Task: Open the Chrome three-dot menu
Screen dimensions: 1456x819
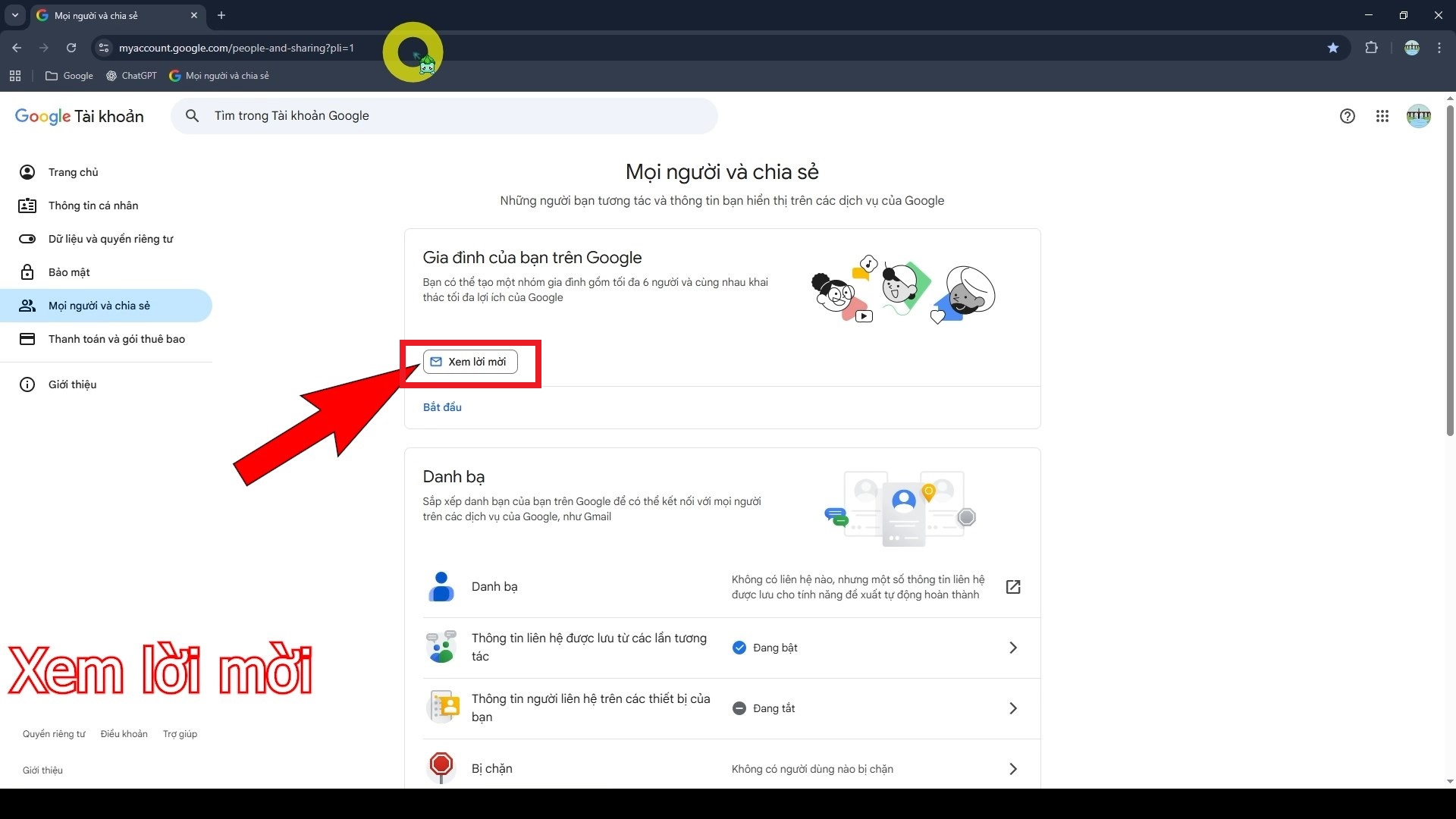Action: (x=1439, y=48)
